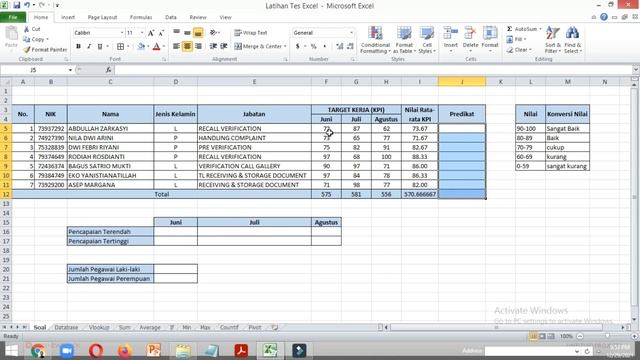Click Wrap Text button
Image resolution: width=640 pixels, height=360 pixels.
coord(251,33)
